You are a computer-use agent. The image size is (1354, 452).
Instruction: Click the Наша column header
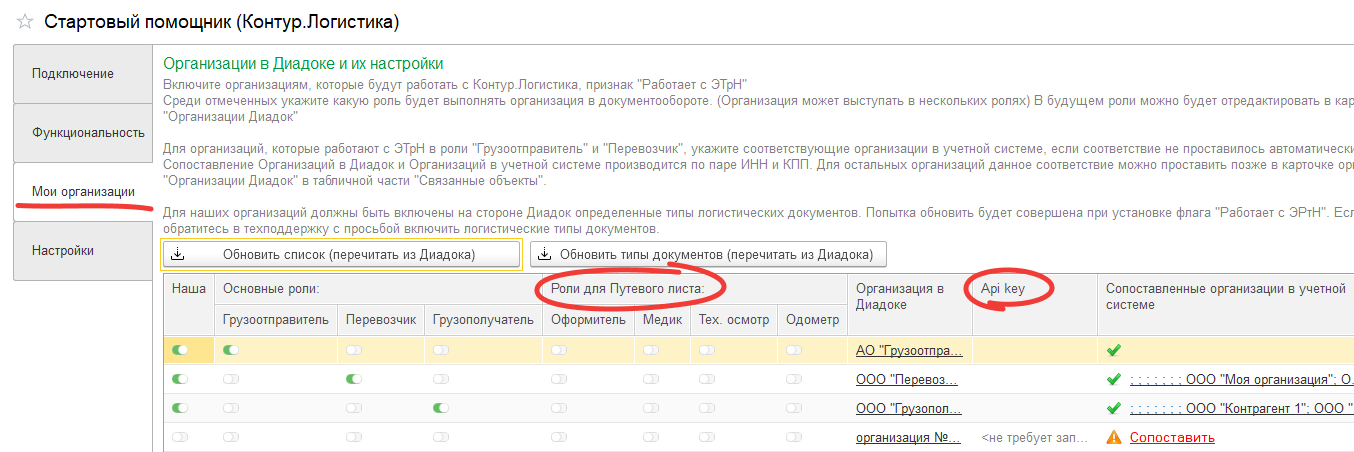click(x=189, y=305)
